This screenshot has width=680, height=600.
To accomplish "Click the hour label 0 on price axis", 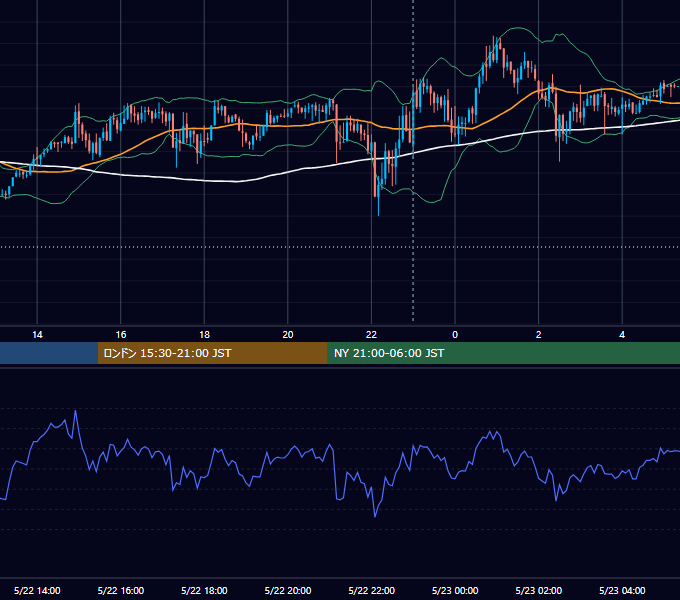I will [455, 335].
